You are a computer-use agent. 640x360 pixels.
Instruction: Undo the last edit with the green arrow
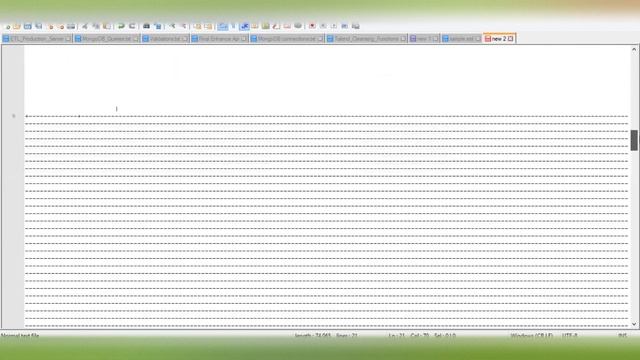pos(121,27)
